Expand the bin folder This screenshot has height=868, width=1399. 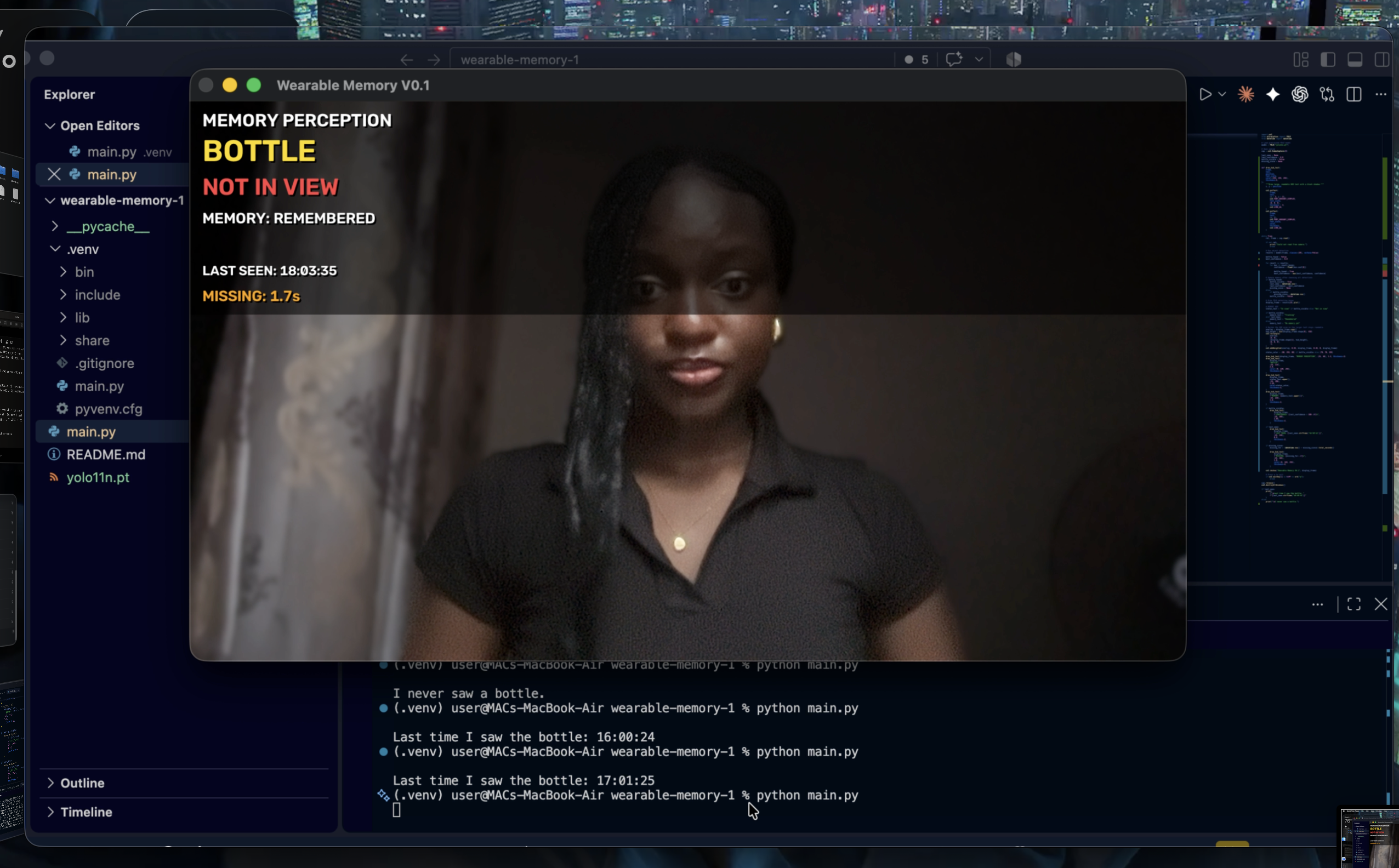point(84,272)
